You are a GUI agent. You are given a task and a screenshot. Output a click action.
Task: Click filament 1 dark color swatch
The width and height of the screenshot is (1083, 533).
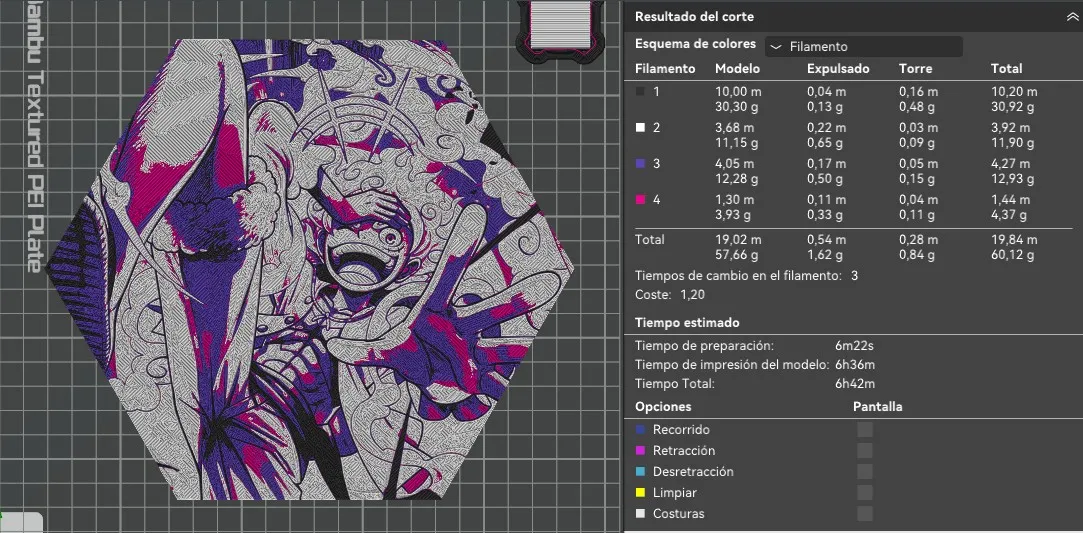pyautogui.click(x=640, y=92)
